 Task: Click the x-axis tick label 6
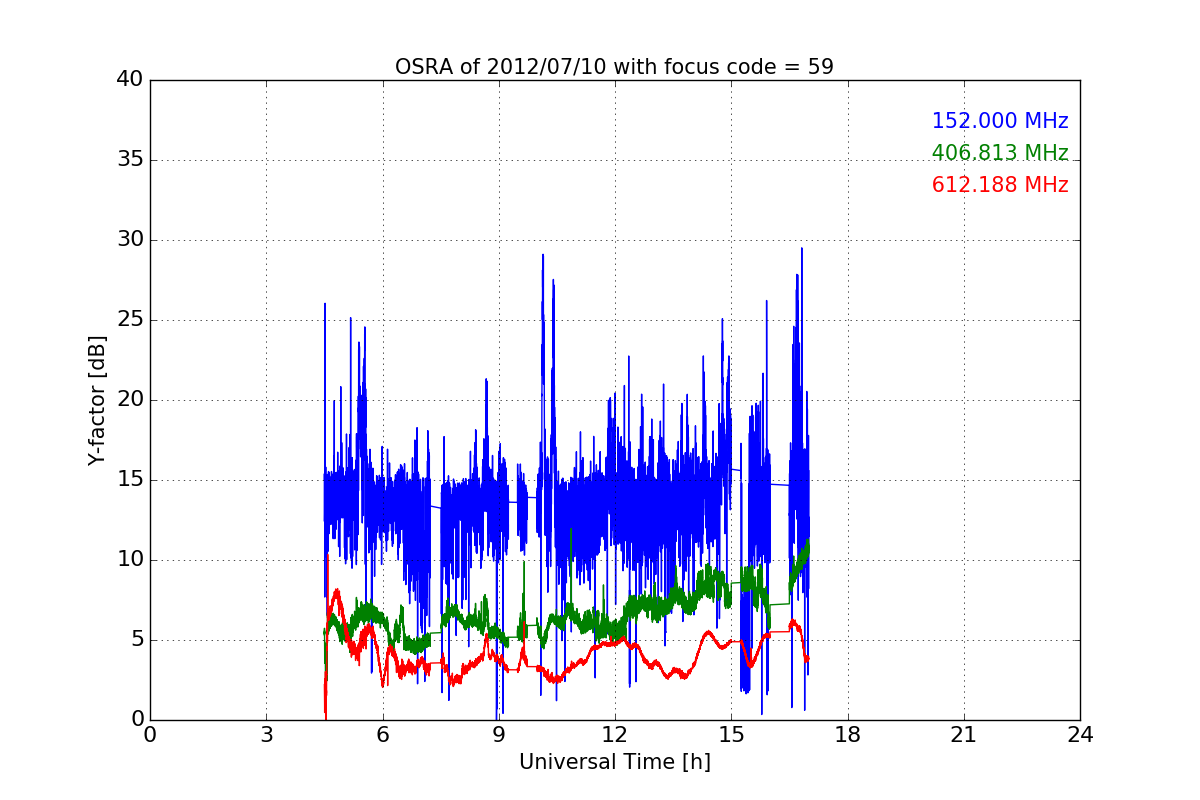(383, 735)
